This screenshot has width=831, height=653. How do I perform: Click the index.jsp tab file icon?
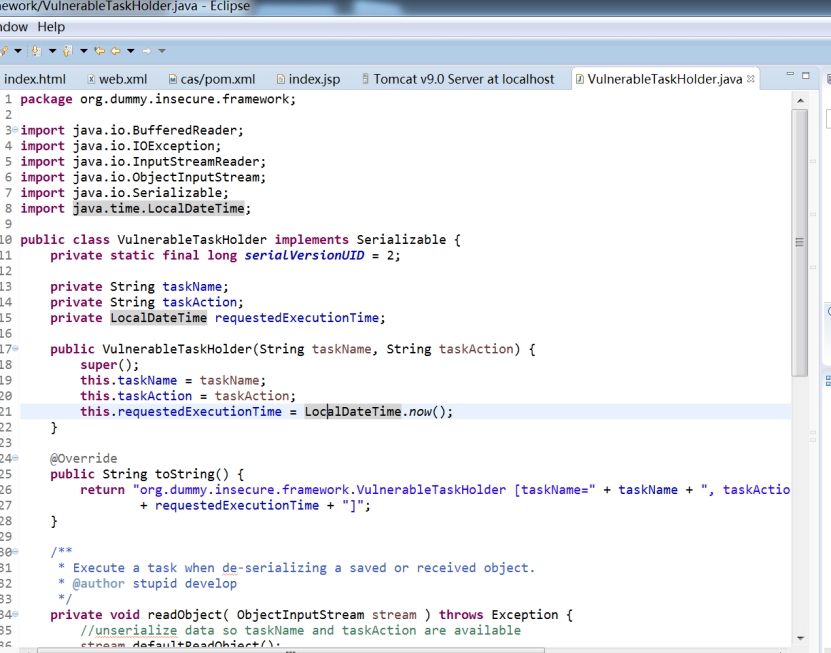click(281, 79)
